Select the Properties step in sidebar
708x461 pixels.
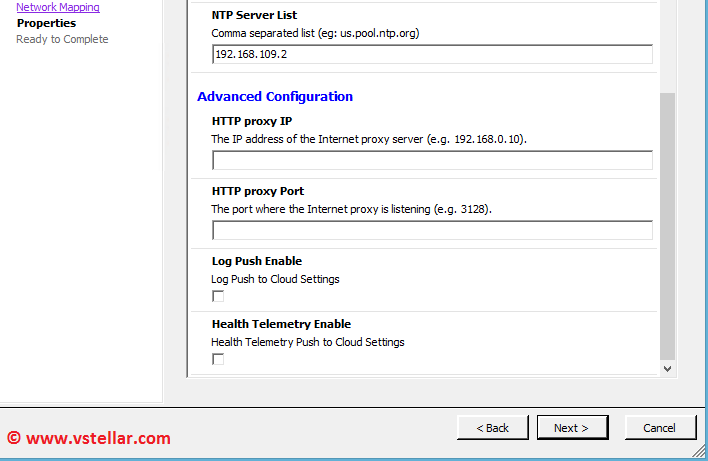pos(46,23)
